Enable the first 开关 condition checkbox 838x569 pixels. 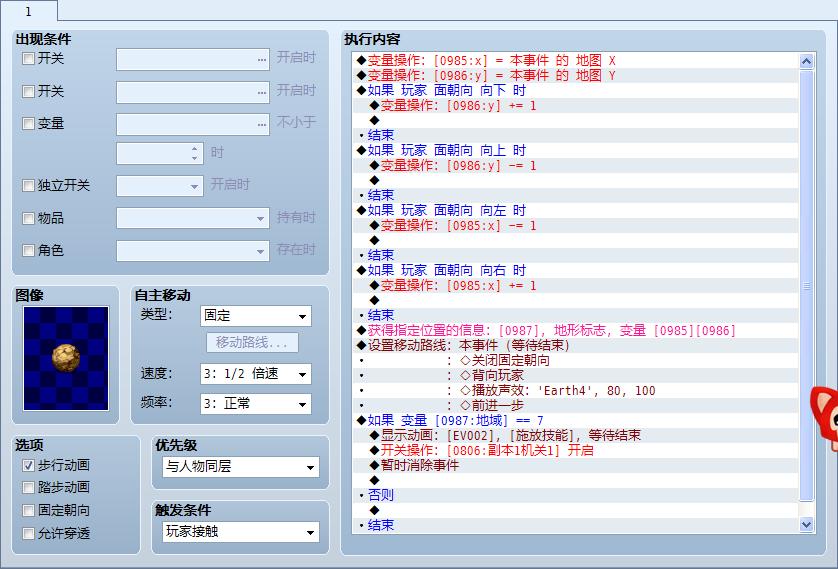28,58
